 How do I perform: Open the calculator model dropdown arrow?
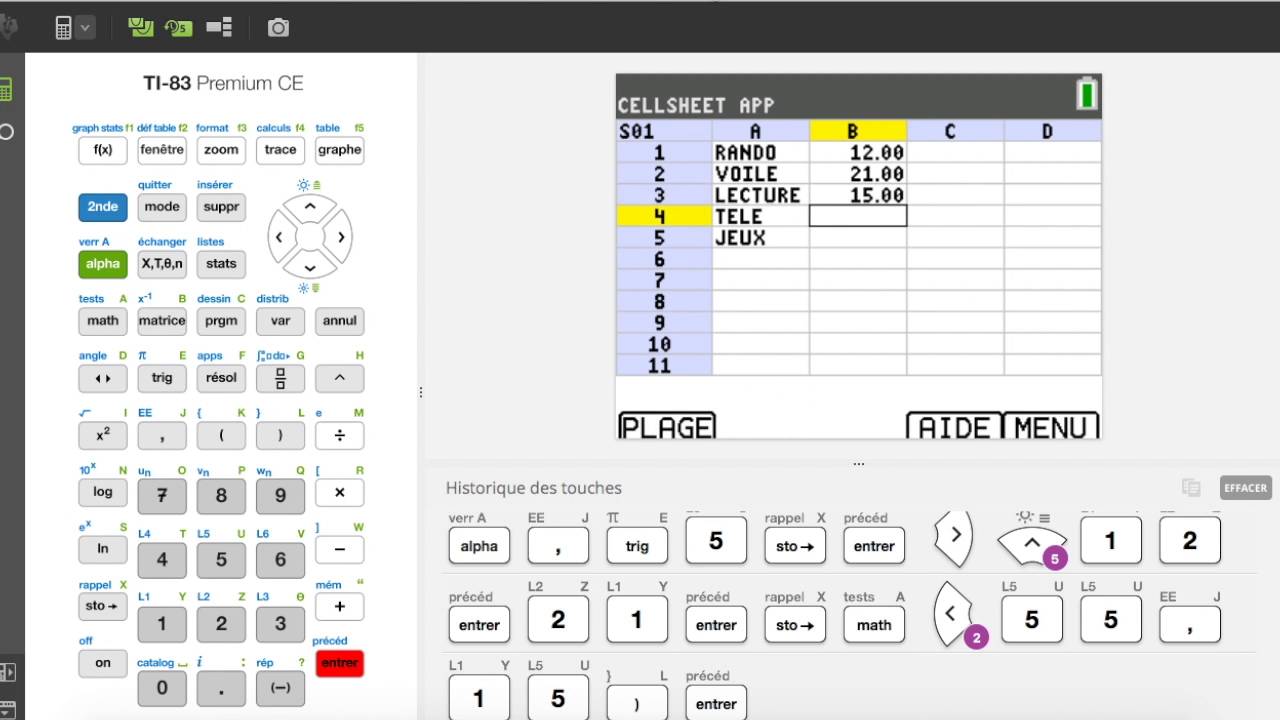(85, 28)
